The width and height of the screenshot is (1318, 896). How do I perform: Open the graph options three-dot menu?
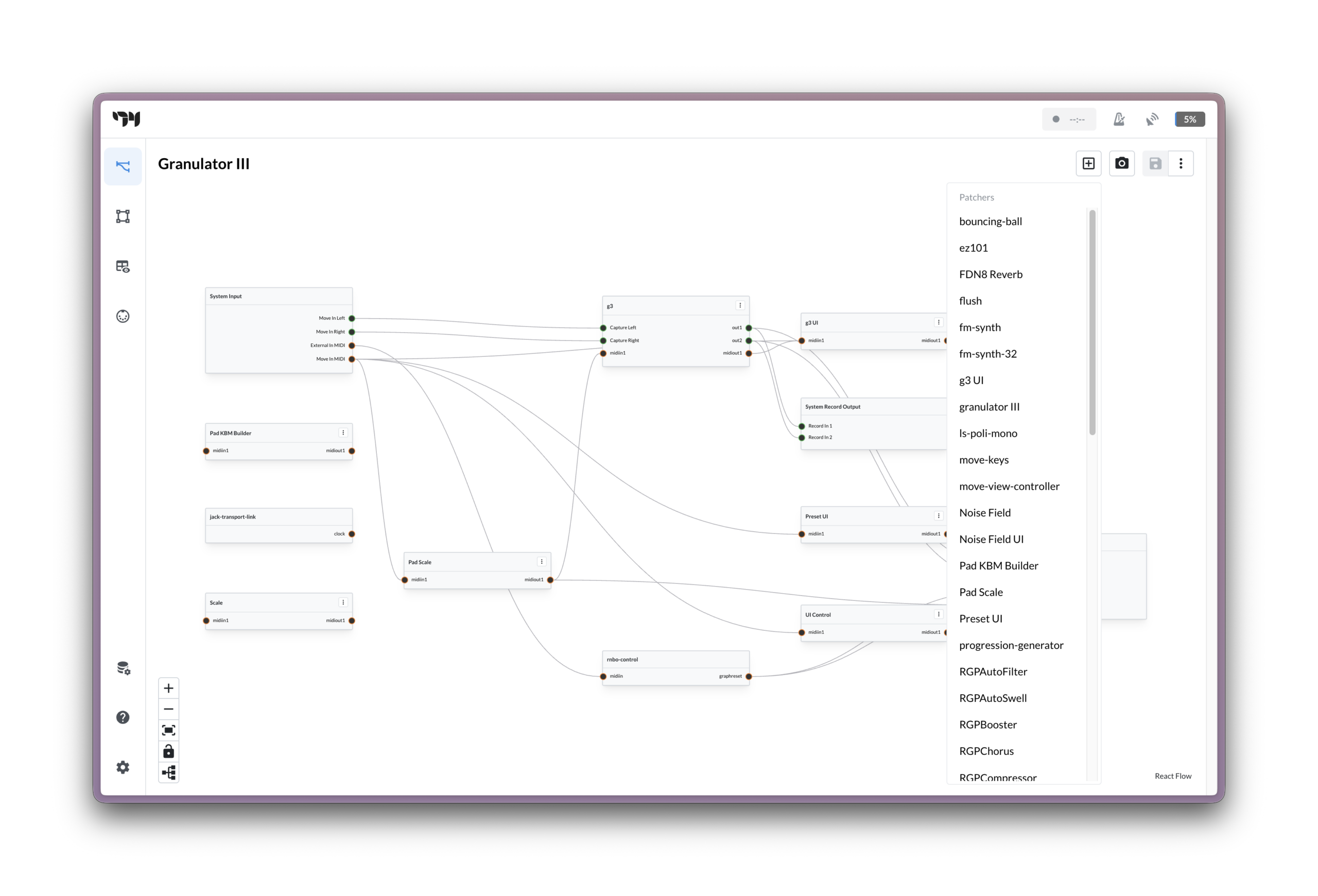tap(1181, 163)
